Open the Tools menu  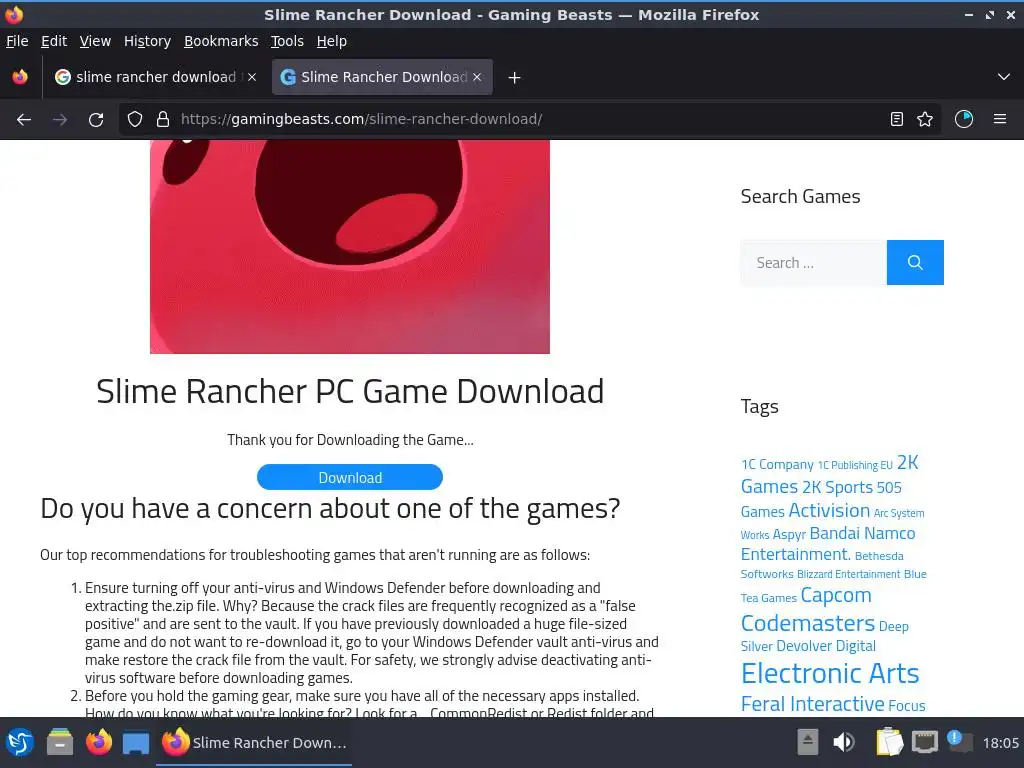(x=287, y=41)
